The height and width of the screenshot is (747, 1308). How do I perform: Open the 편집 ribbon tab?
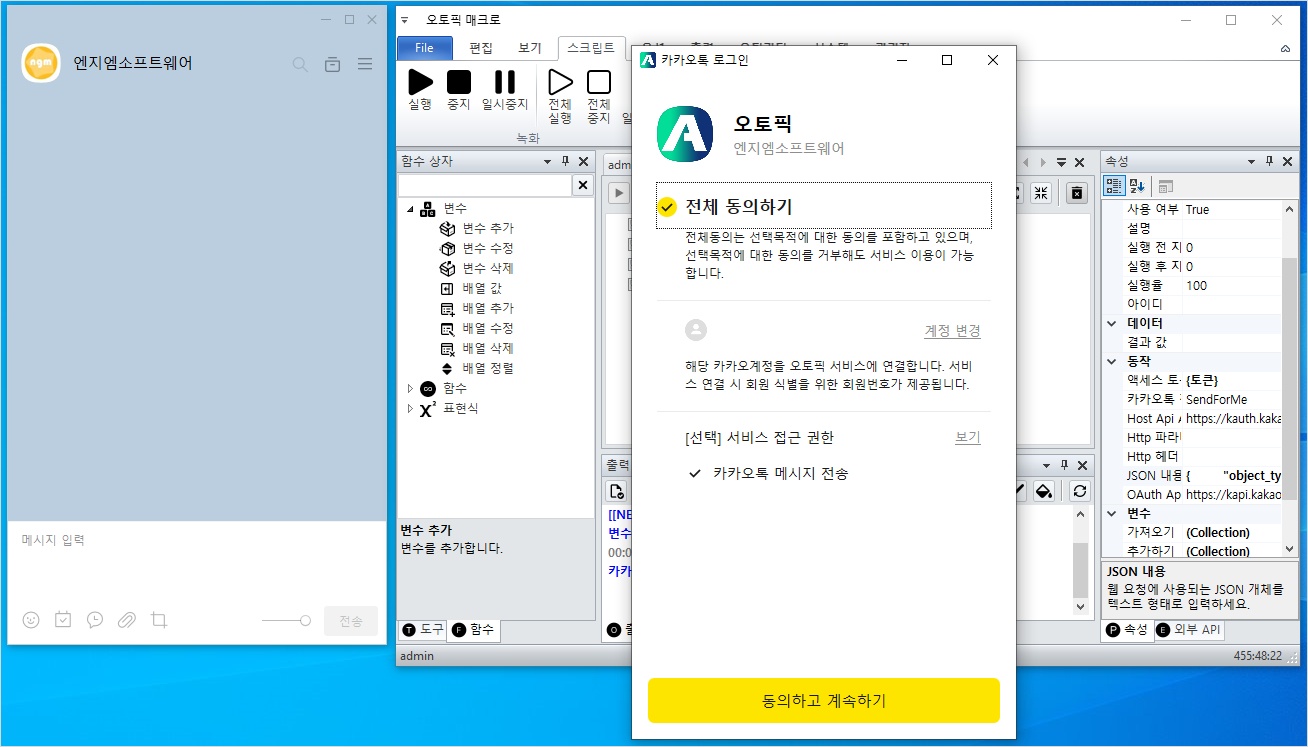click(481, 47)
